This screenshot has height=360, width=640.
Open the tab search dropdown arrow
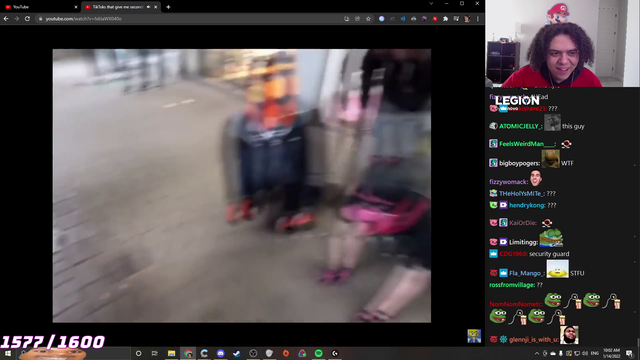431,4
